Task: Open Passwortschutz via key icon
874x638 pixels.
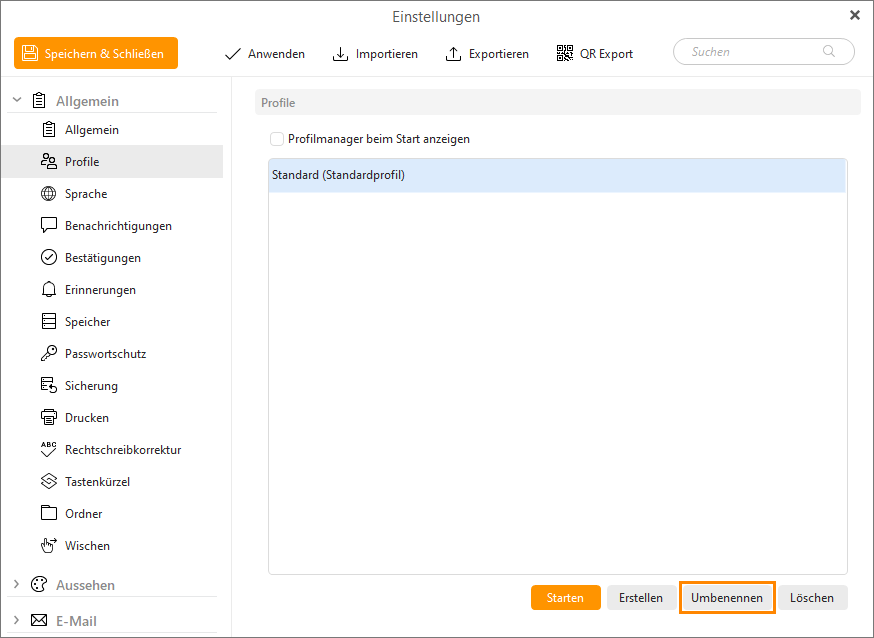Action: click(48, 354)
